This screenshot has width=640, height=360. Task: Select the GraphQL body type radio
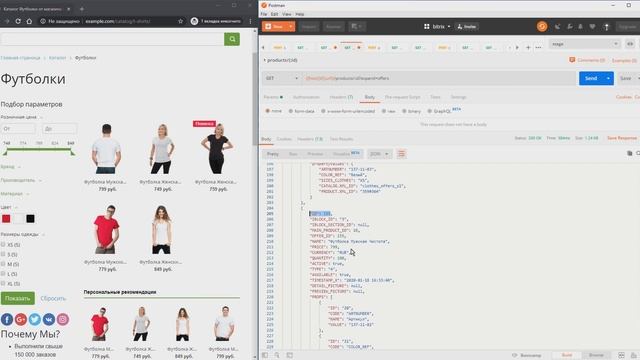tap(429, 111)
